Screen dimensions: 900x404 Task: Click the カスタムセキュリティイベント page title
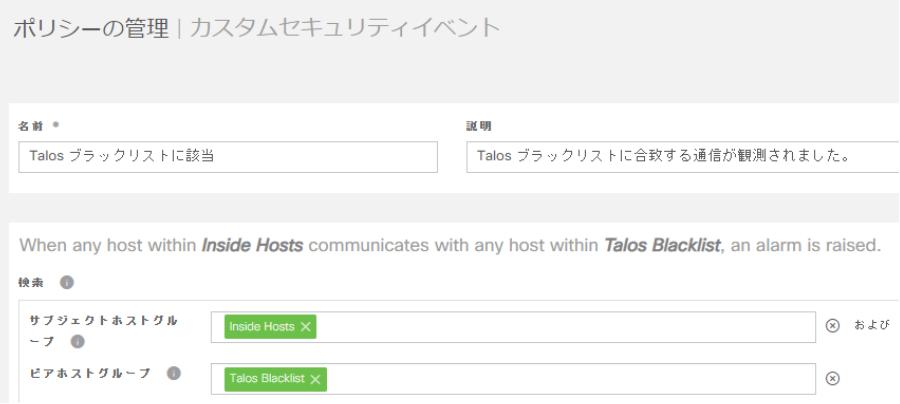(x=344, y=28)
